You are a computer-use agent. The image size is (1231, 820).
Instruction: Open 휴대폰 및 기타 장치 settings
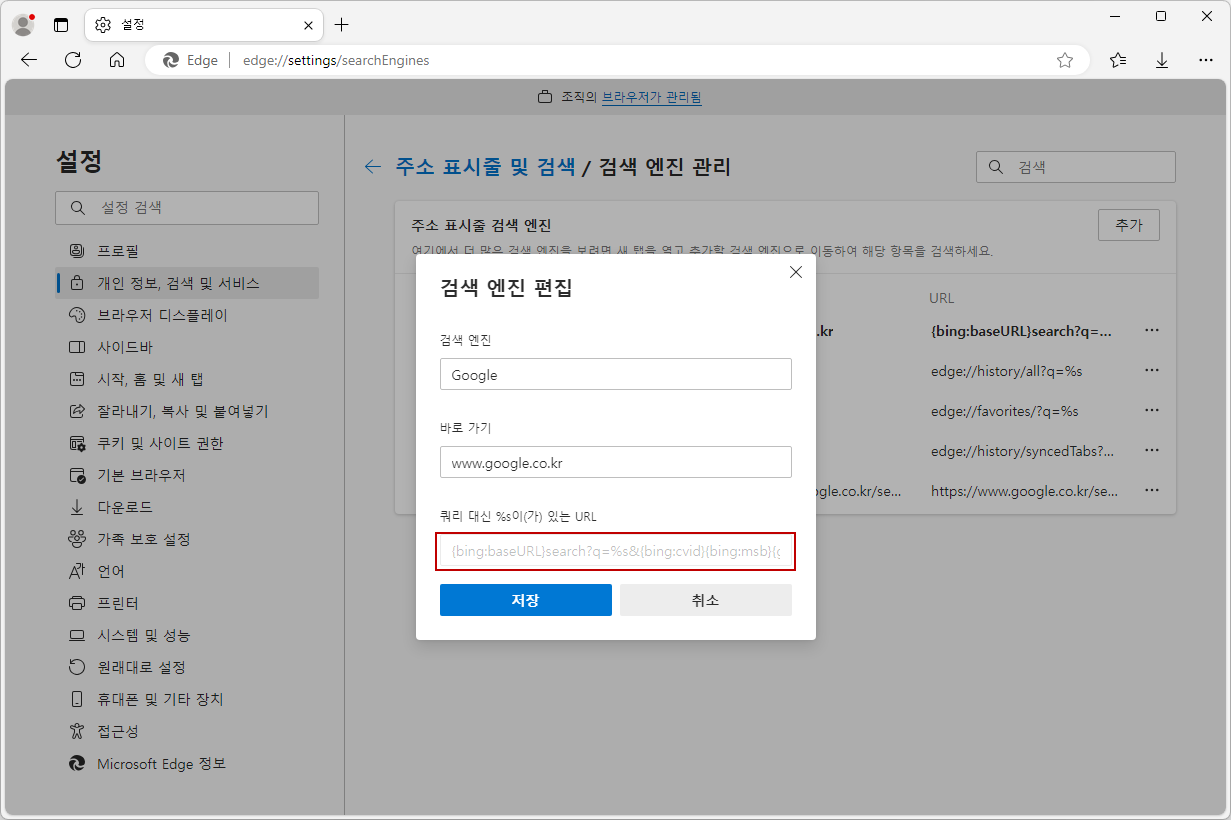(x=187, y=699)
